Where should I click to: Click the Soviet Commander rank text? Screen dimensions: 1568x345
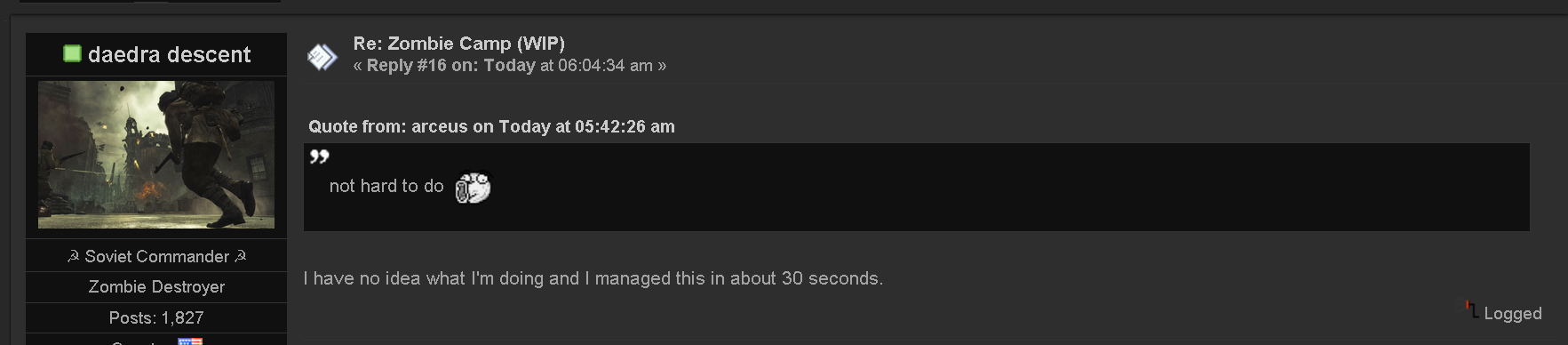[157, 256]
